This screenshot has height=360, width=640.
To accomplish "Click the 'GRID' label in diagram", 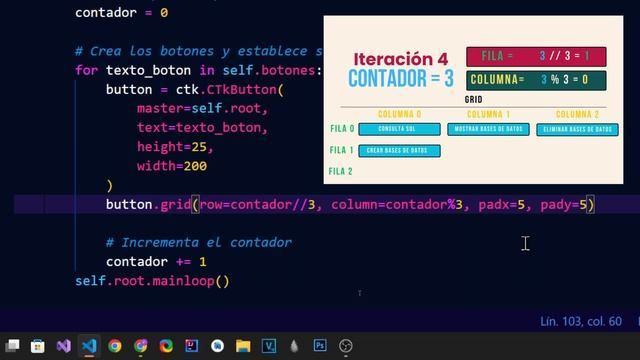I will point(473,100).
